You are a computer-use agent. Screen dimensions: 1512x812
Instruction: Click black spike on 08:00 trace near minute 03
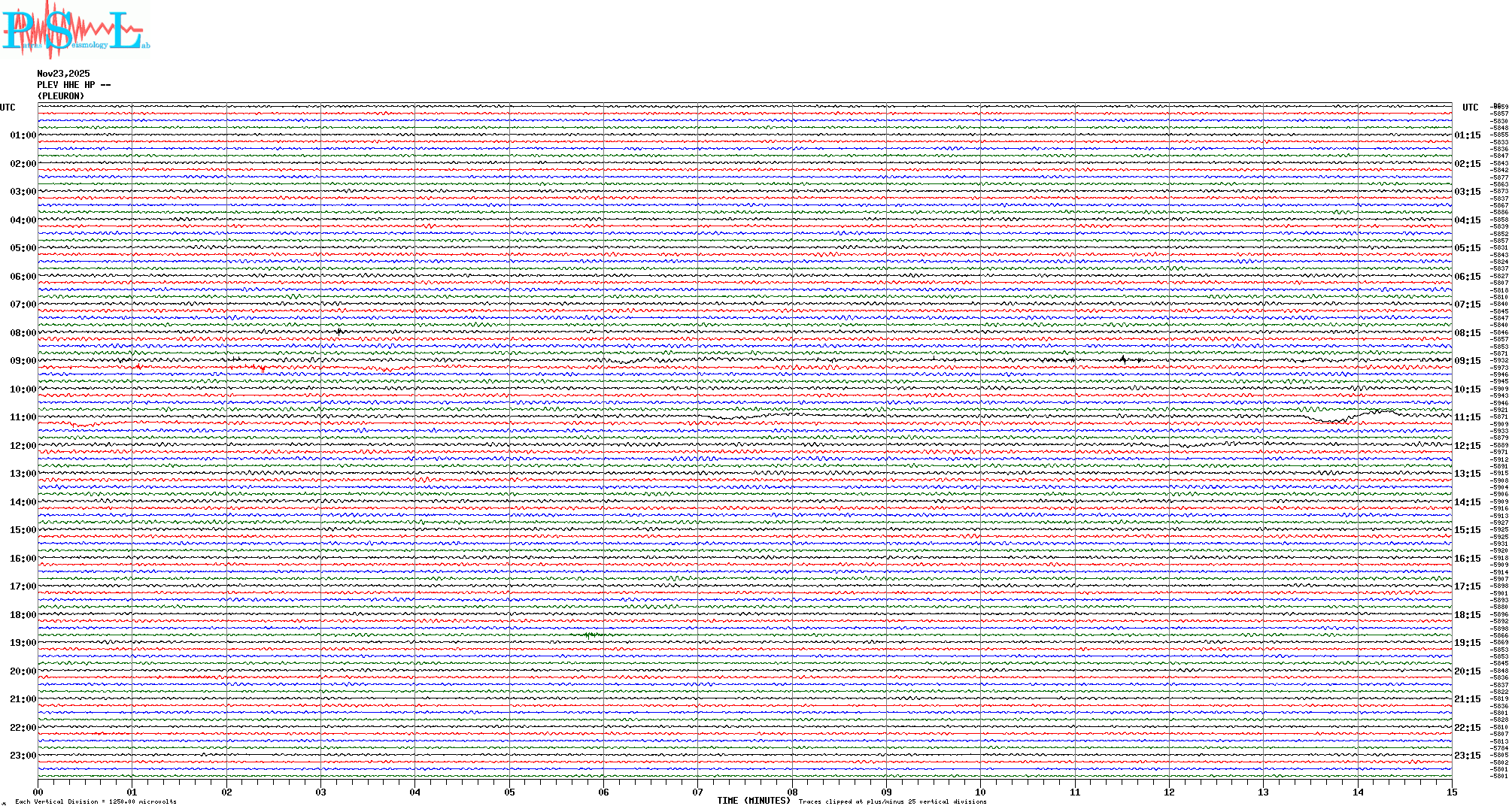click(339, 331)
